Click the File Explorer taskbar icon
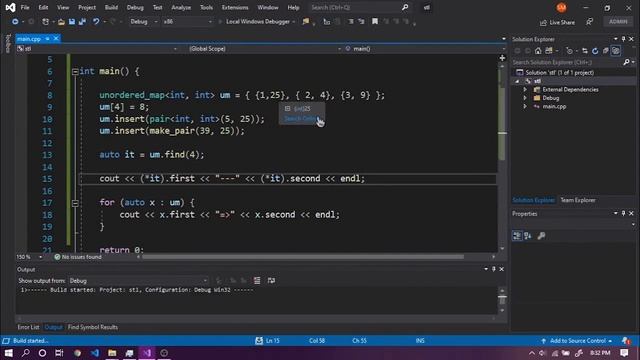The height and width of the screenshot is (360, 640). [112, 353]
